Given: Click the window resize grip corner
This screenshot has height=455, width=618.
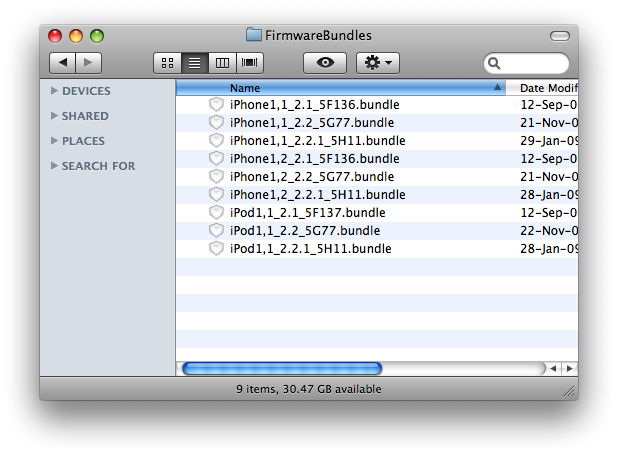Looking at the screenshot, I should (x=569, y=391).
